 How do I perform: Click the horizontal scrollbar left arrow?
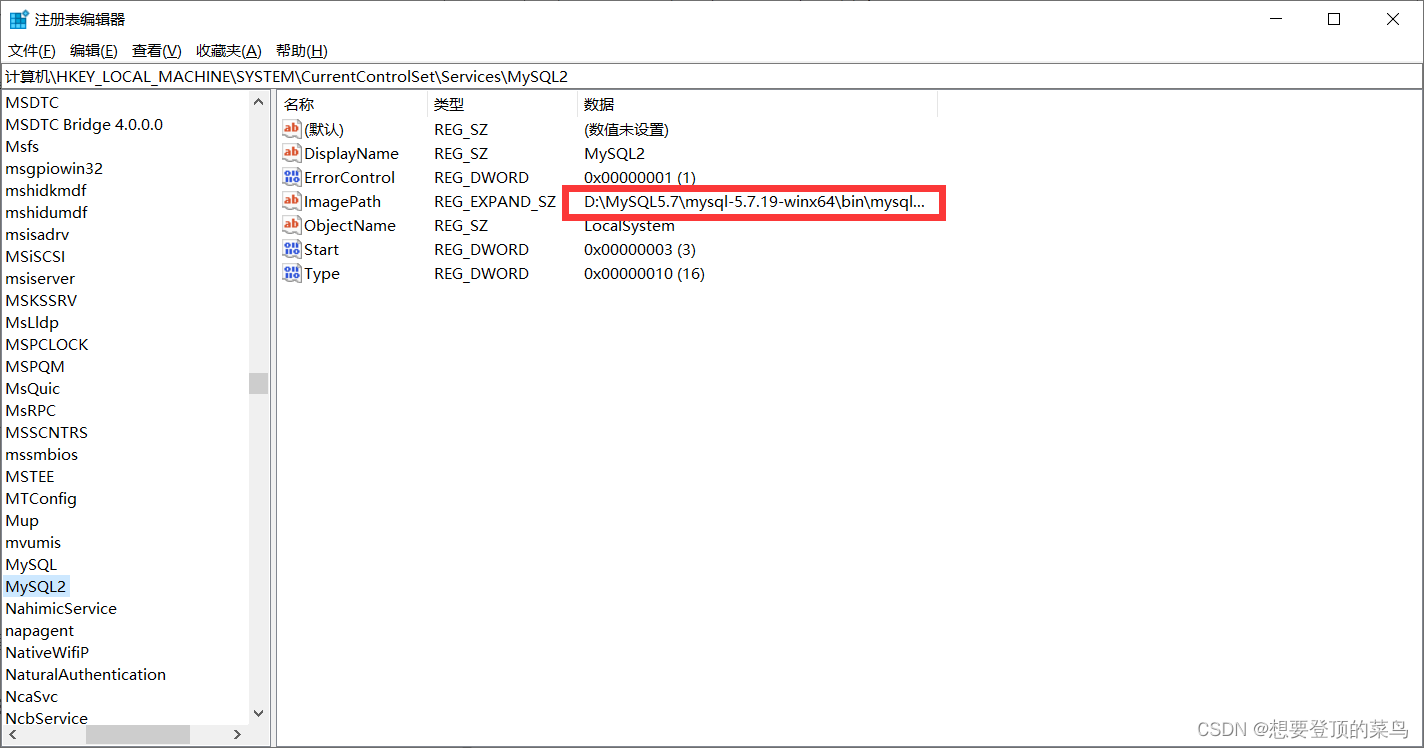[x=11, y=734]
